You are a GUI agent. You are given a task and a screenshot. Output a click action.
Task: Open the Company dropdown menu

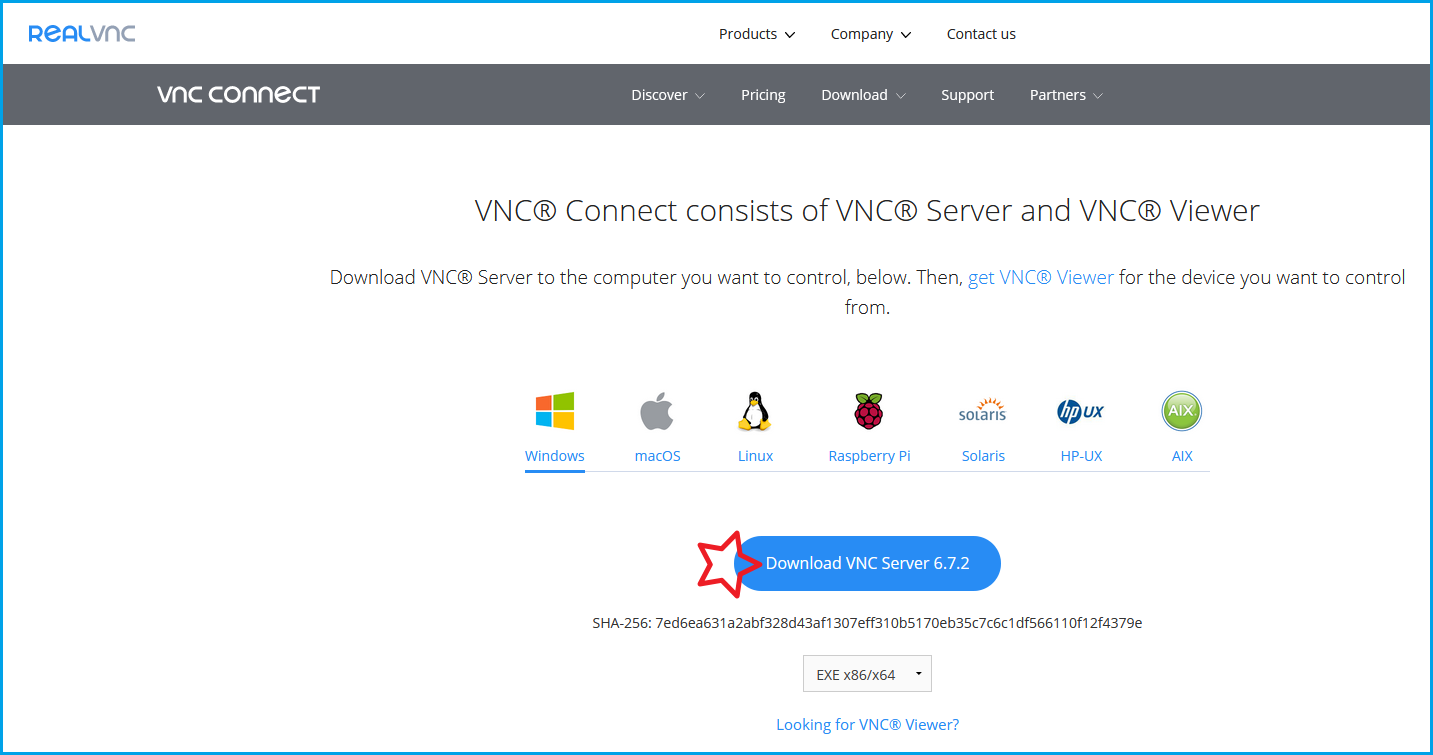pyautogui.click(x=871, y=34)
